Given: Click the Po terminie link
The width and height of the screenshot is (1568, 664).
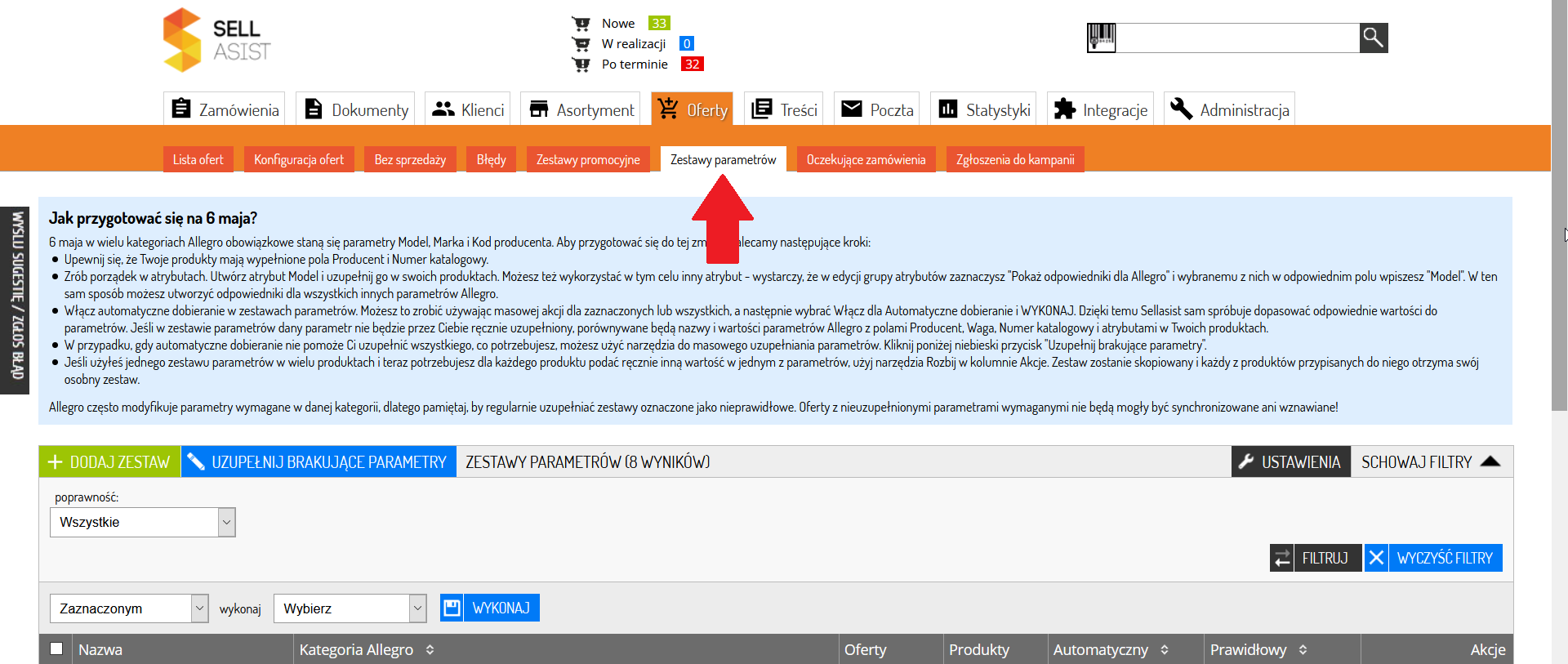Looking at the screenshot, I should 635,65.
